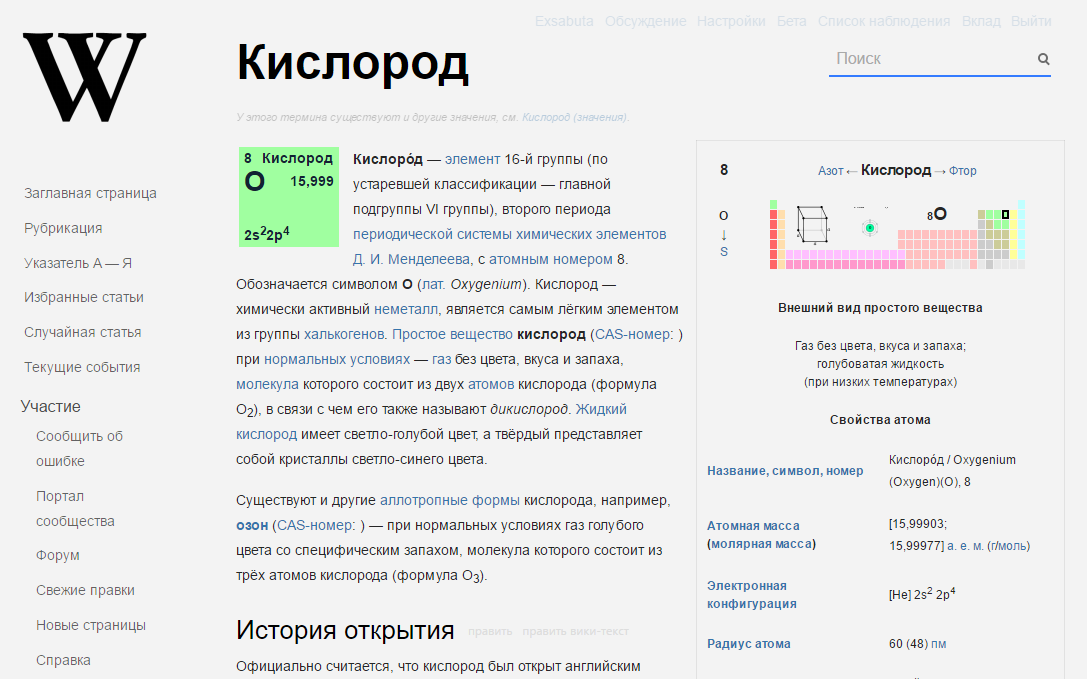
Task: Open the periodic table thumbnail image
Action: click(x=897, y=234)
